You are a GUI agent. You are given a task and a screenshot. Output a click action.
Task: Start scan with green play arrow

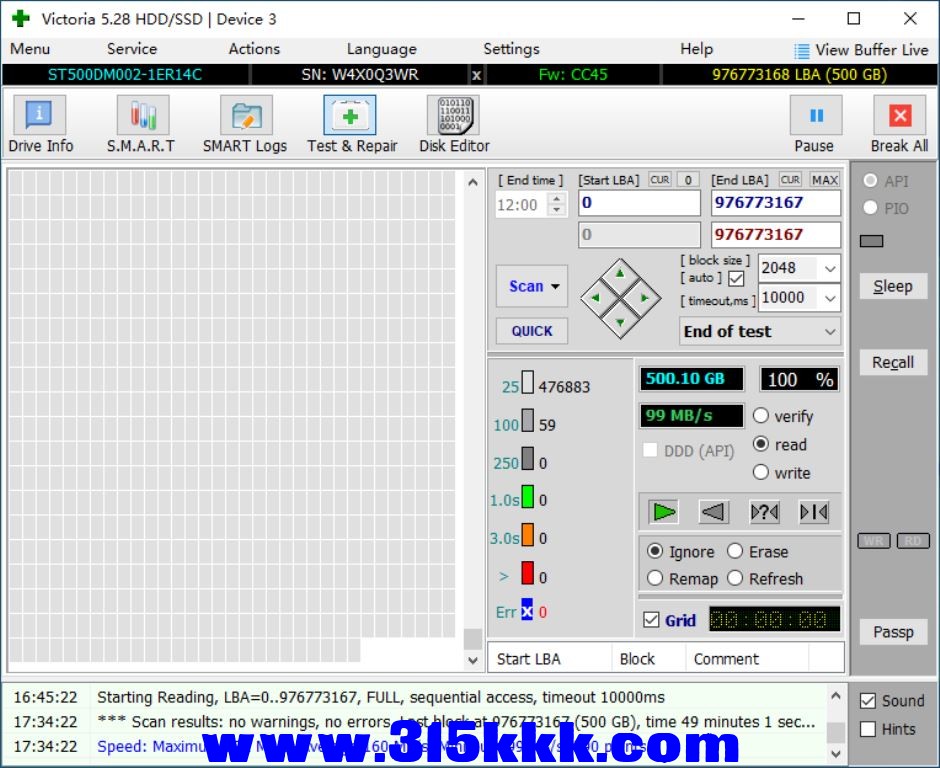[664, 512]
